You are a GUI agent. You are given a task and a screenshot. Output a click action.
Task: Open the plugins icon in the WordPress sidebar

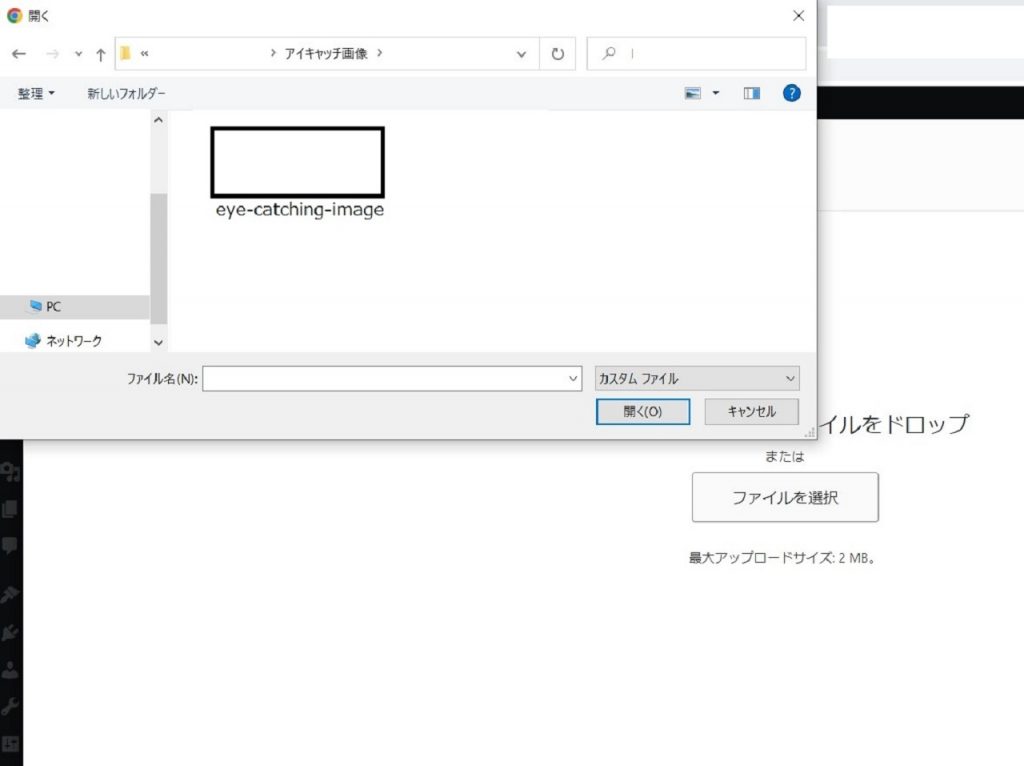point(10,632)
